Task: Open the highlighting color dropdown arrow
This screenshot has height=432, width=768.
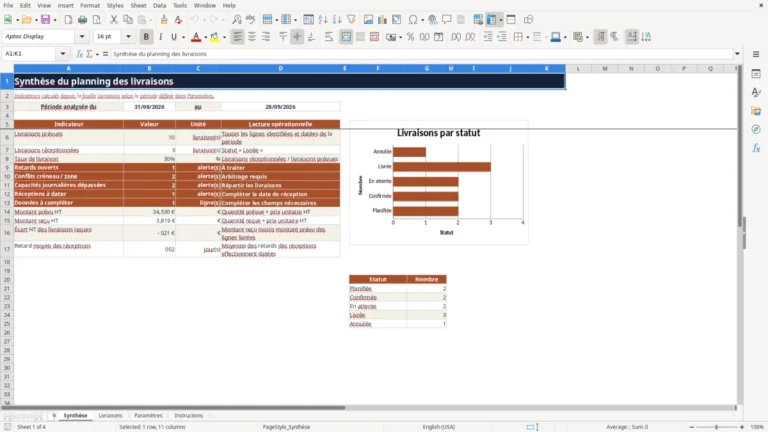Action: (224, 37)
